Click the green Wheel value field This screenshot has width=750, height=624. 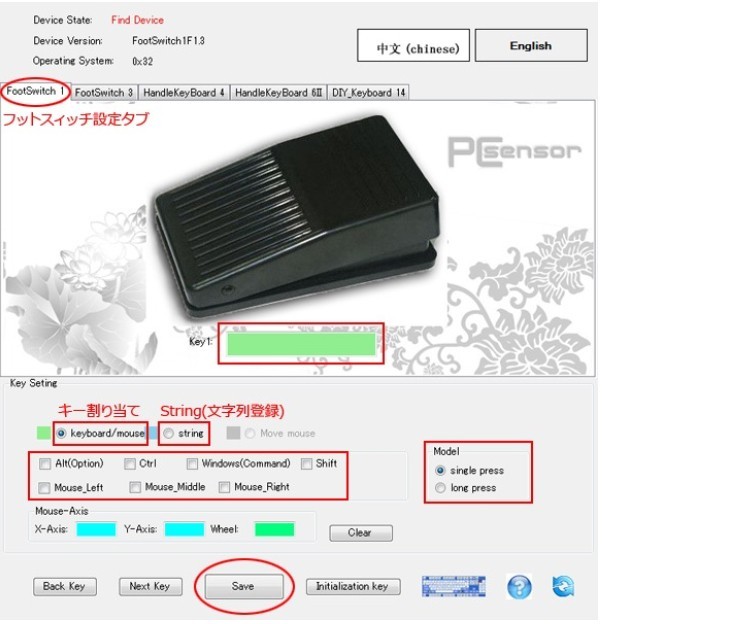(275, 529)
